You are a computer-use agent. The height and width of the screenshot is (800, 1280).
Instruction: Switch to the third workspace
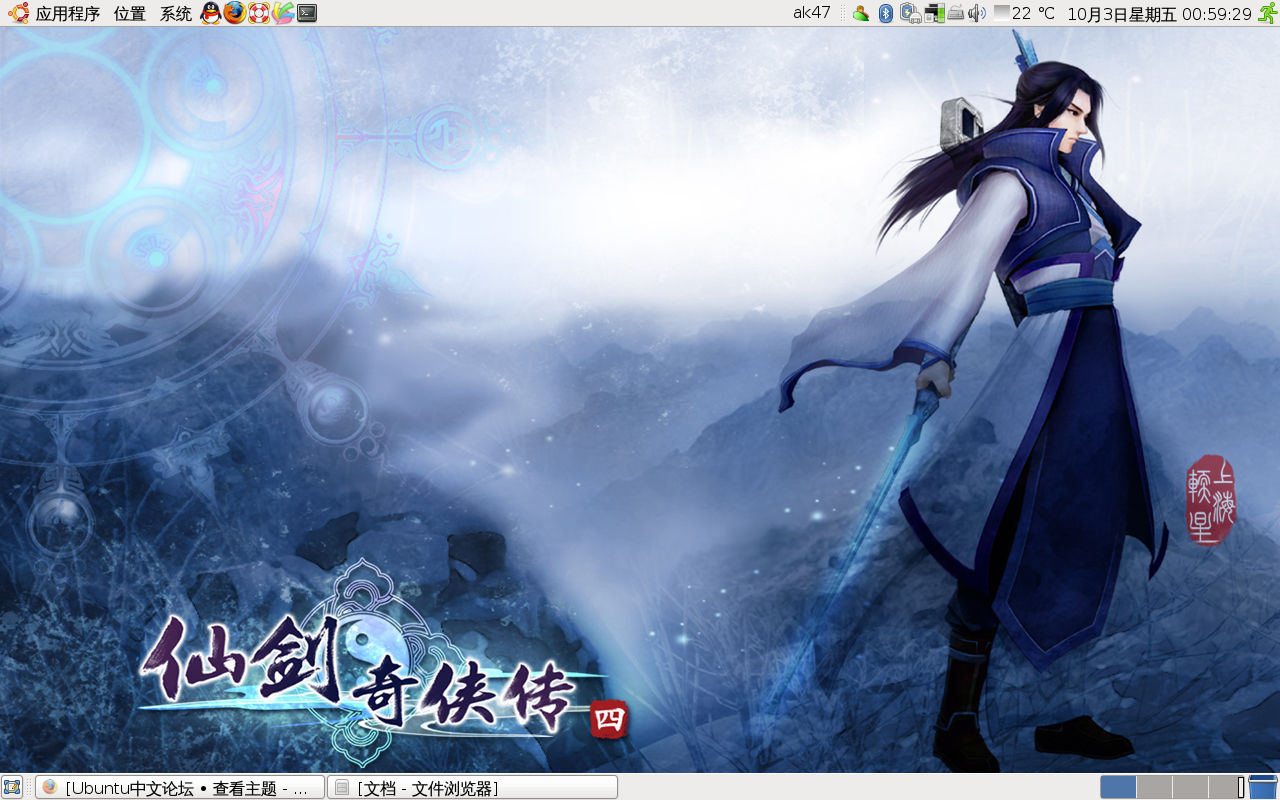[x=1190, y=787]
